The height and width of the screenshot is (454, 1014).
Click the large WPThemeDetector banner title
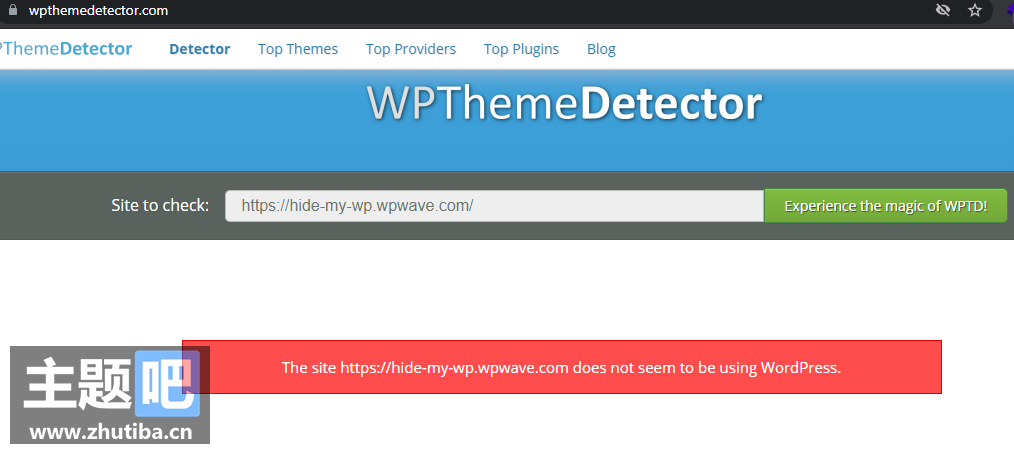point(565,103)
